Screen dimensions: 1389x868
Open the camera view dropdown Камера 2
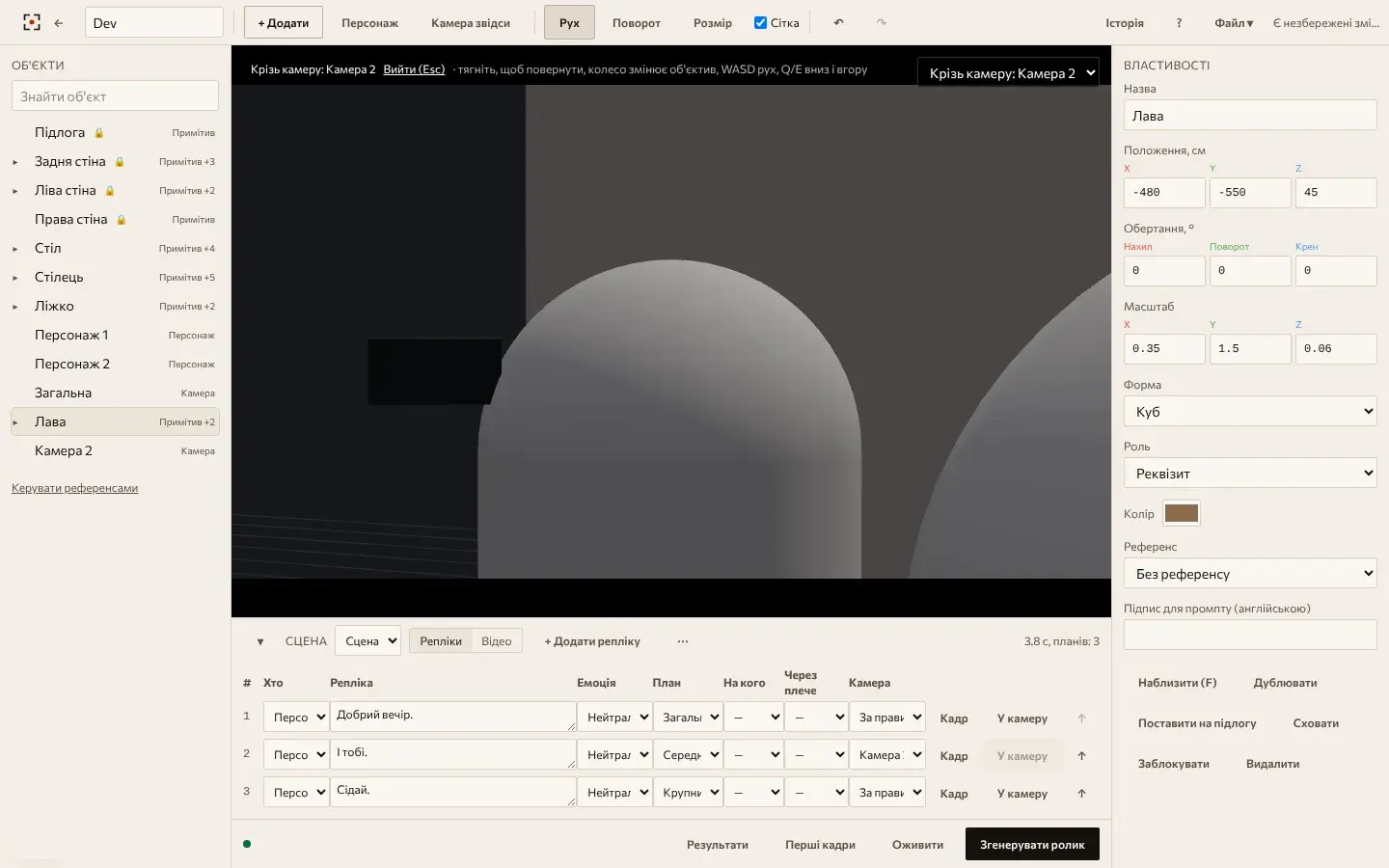click(x=1008, y=73)
